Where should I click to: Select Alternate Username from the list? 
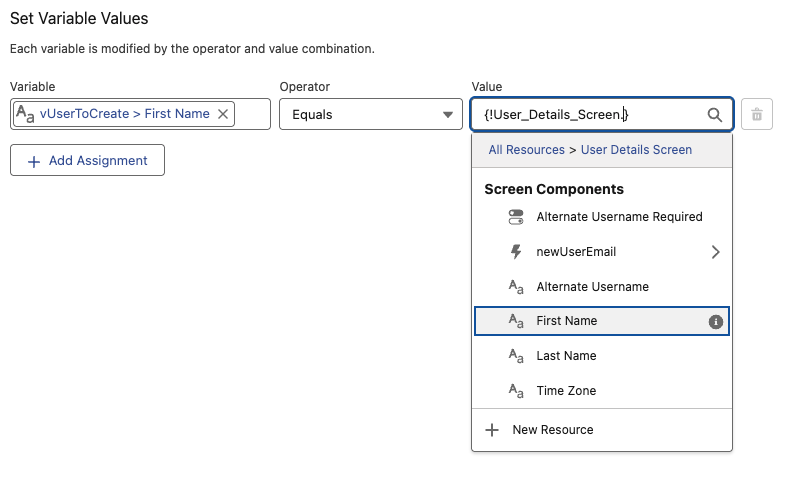(592, 287)
